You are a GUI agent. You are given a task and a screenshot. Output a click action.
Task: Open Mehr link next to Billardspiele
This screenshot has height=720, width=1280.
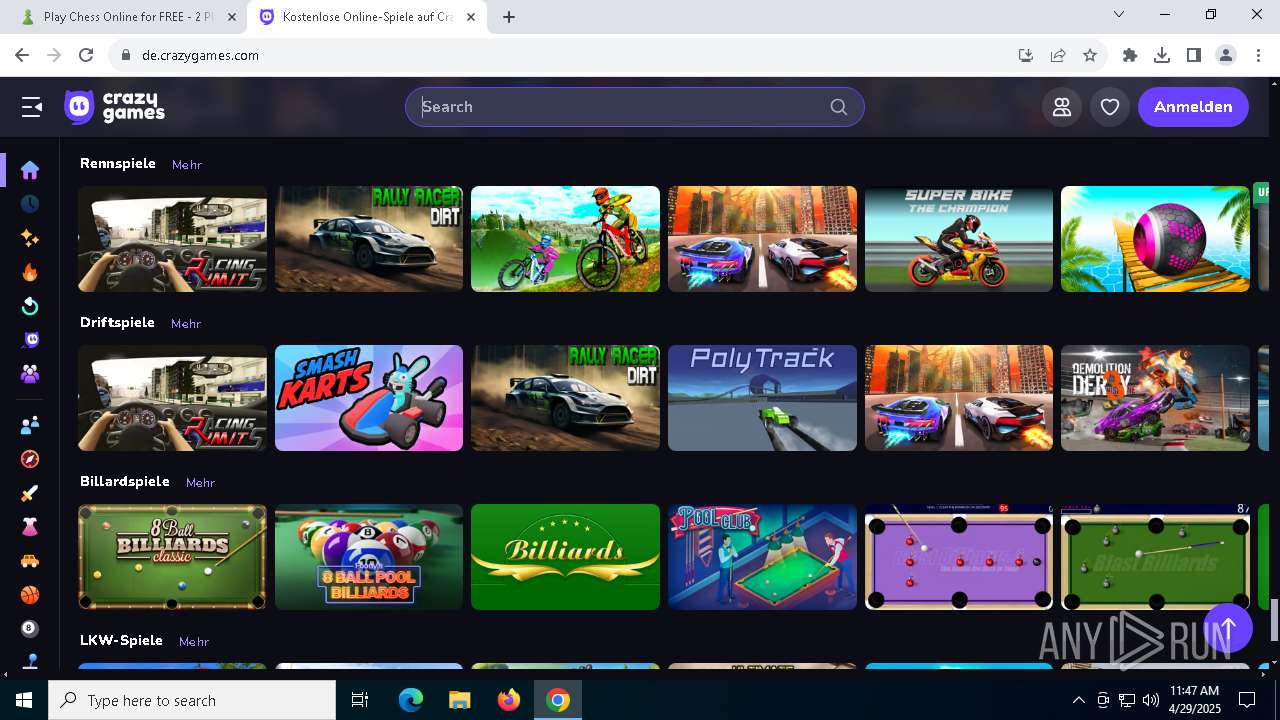click(x=200, y=482)
